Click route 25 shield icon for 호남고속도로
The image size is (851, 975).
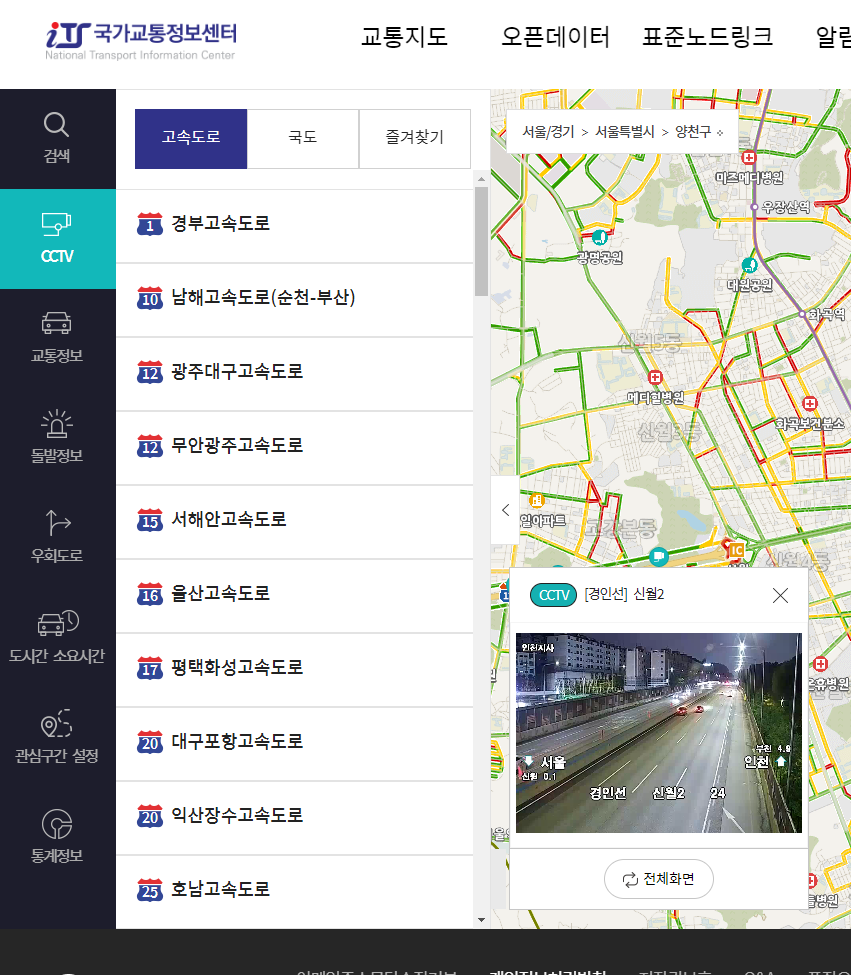click(x=150, y=890)
